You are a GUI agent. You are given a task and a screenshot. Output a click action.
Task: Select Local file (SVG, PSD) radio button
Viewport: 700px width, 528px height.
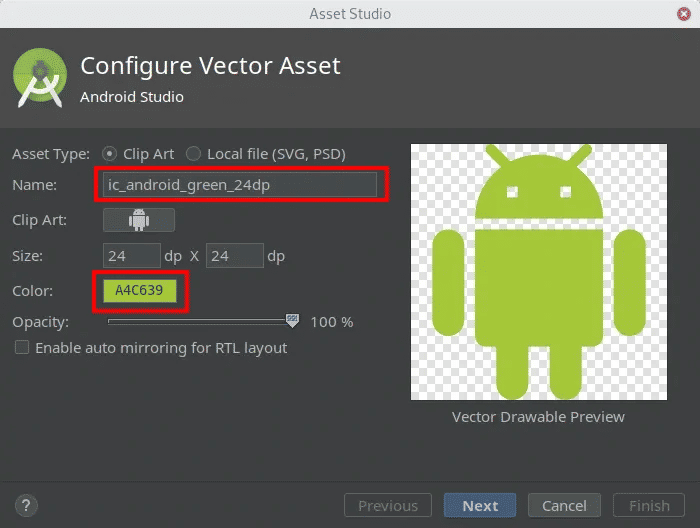pos(193,154)
